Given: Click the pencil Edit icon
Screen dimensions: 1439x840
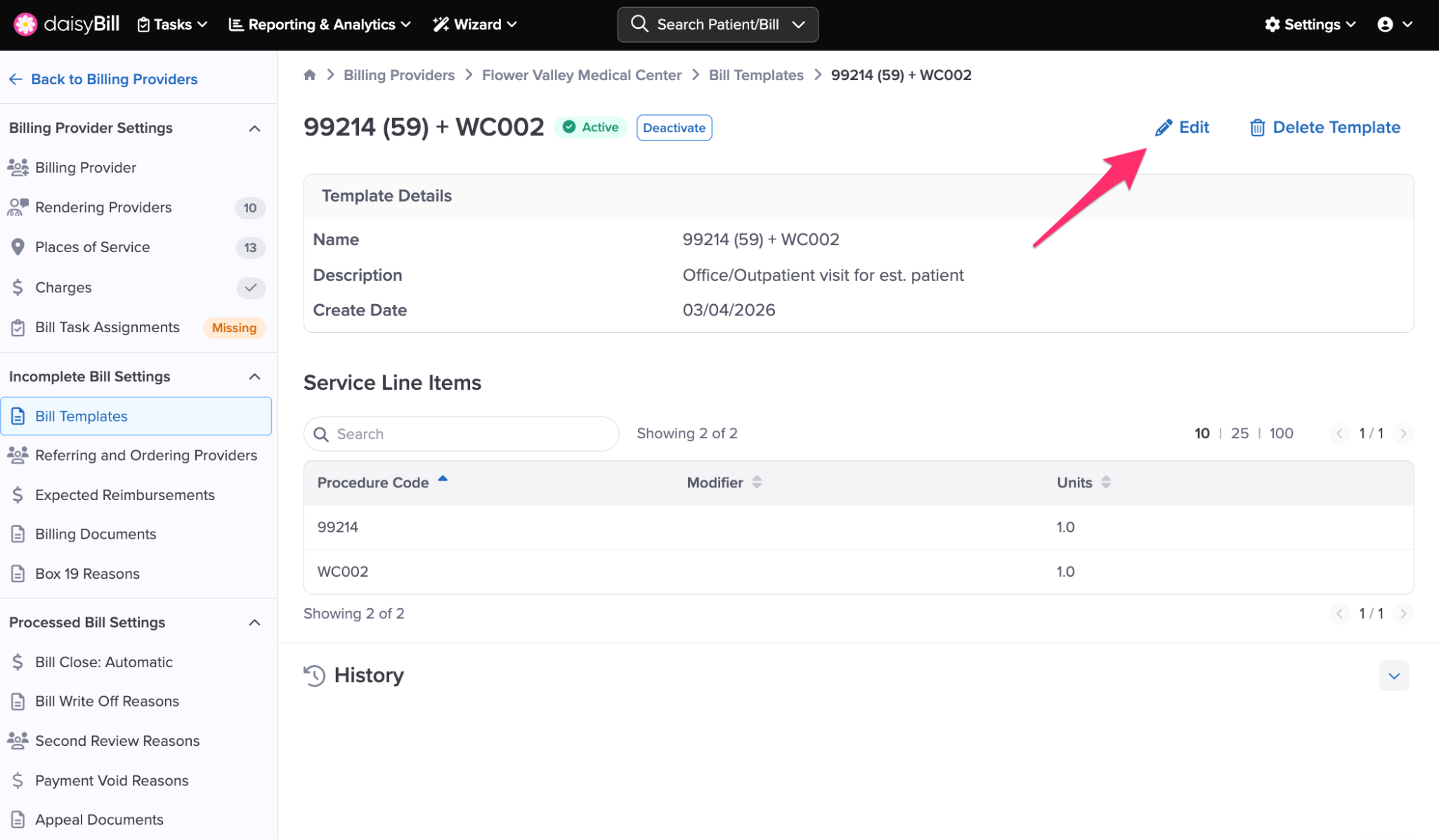Looking at the screenshot, I should [x=1164, y=128].
